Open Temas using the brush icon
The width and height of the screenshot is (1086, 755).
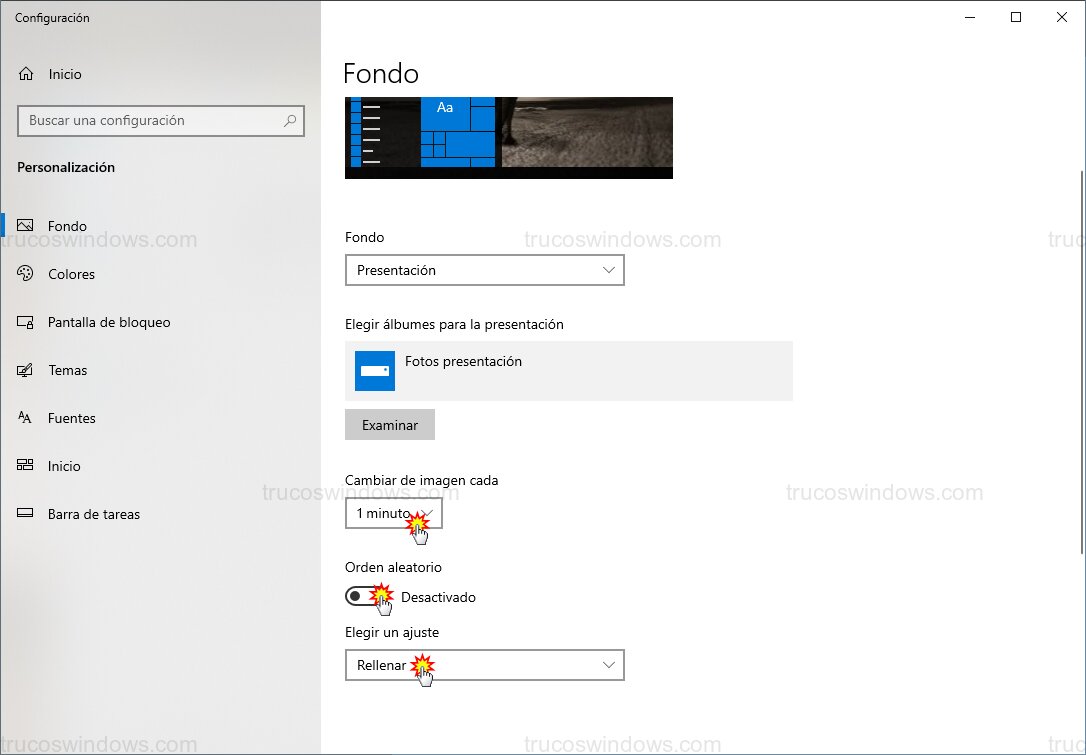coord(26,370)
